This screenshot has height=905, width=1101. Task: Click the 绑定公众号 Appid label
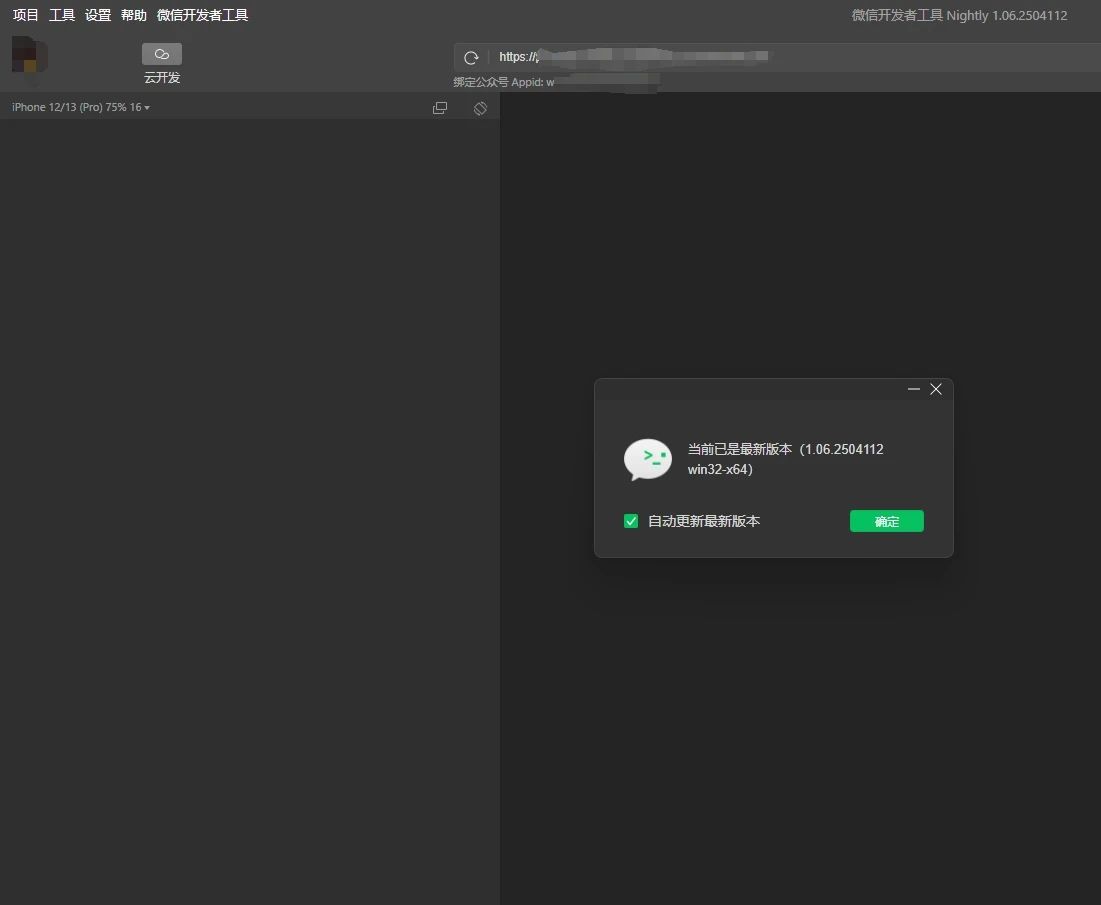(503, 82)
